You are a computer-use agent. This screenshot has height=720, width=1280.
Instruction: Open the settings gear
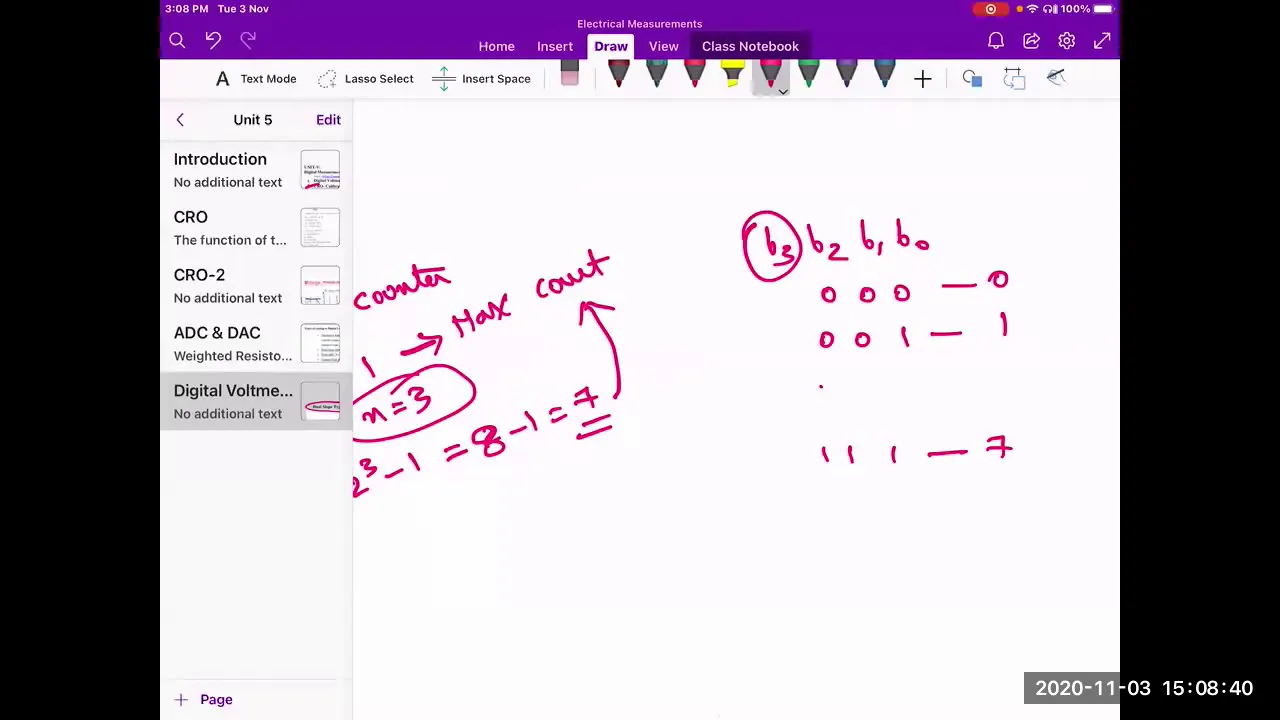click(1067, 41)
